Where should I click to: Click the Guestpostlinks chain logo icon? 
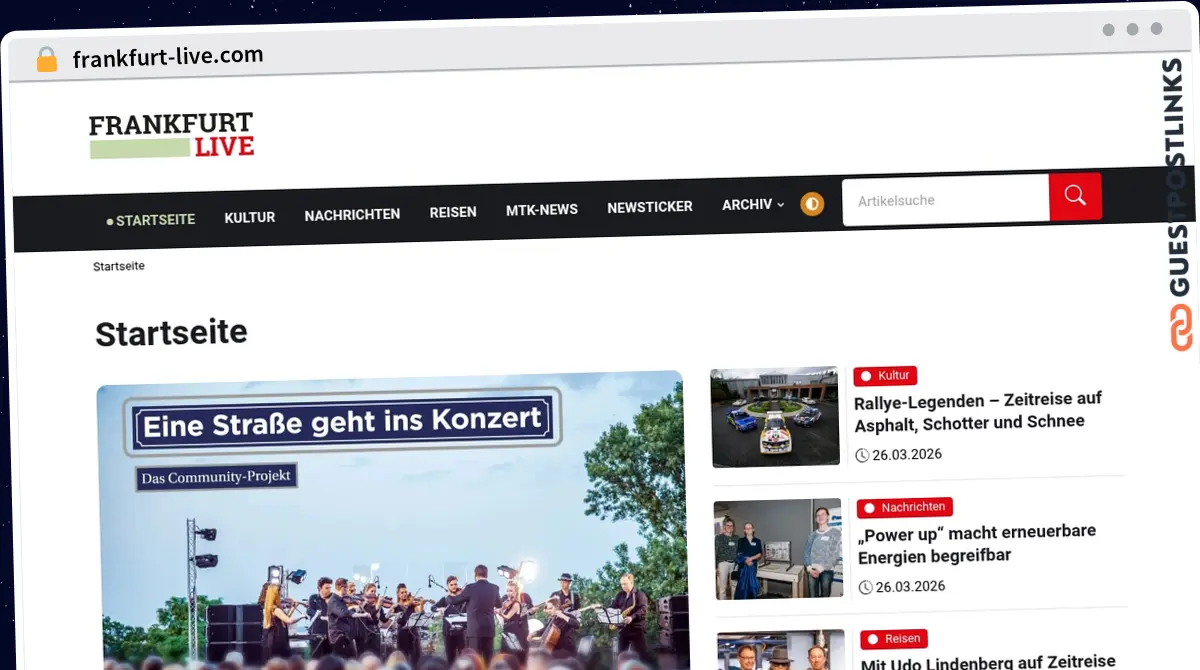1181,328
